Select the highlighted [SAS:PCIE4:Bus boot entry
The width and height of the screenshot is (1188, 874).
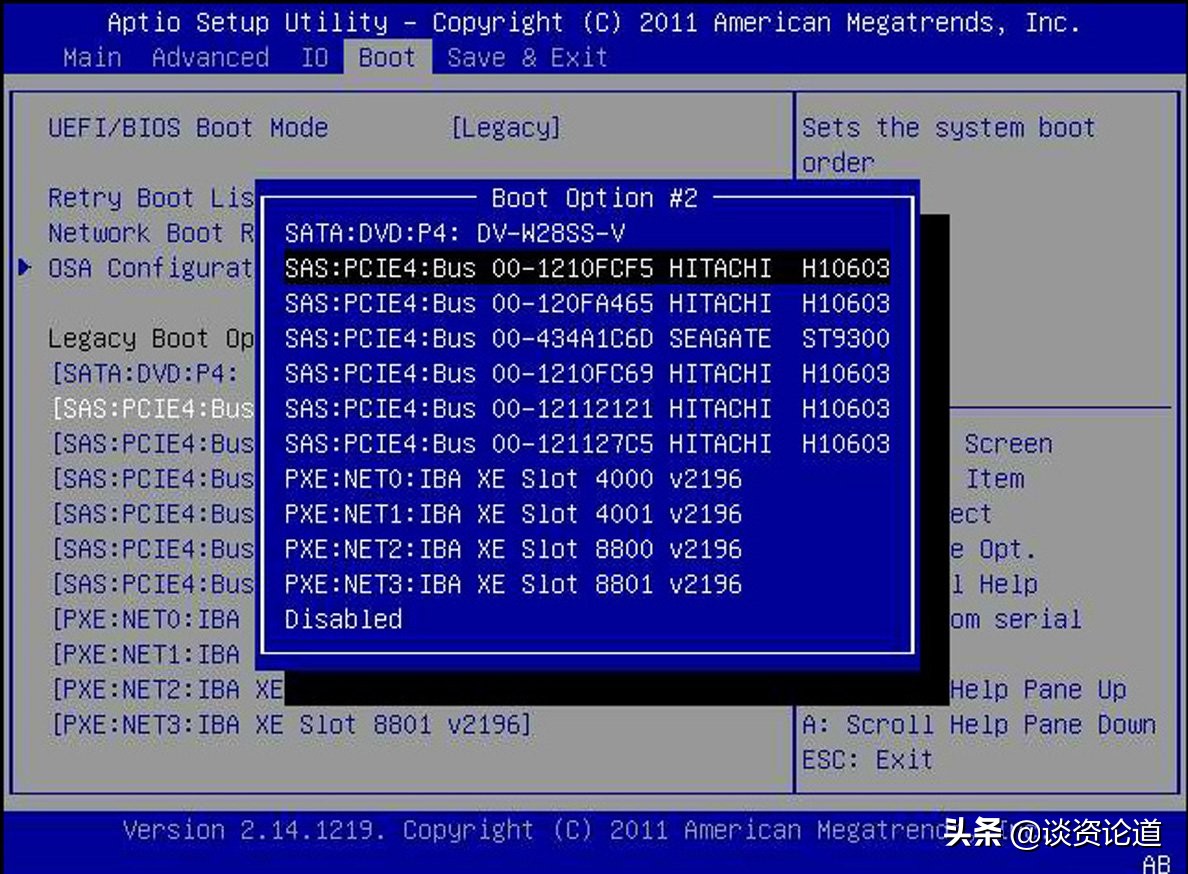click(x=152, y=409)
